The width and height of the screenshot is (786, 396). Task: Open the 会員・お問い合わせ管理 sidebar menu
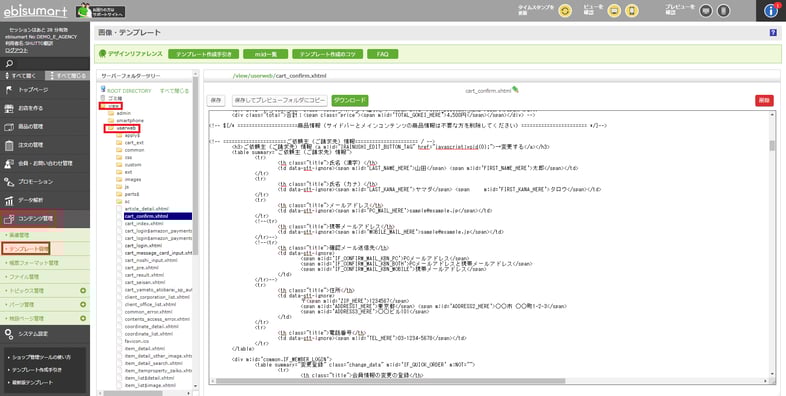[x=45, y=163]
